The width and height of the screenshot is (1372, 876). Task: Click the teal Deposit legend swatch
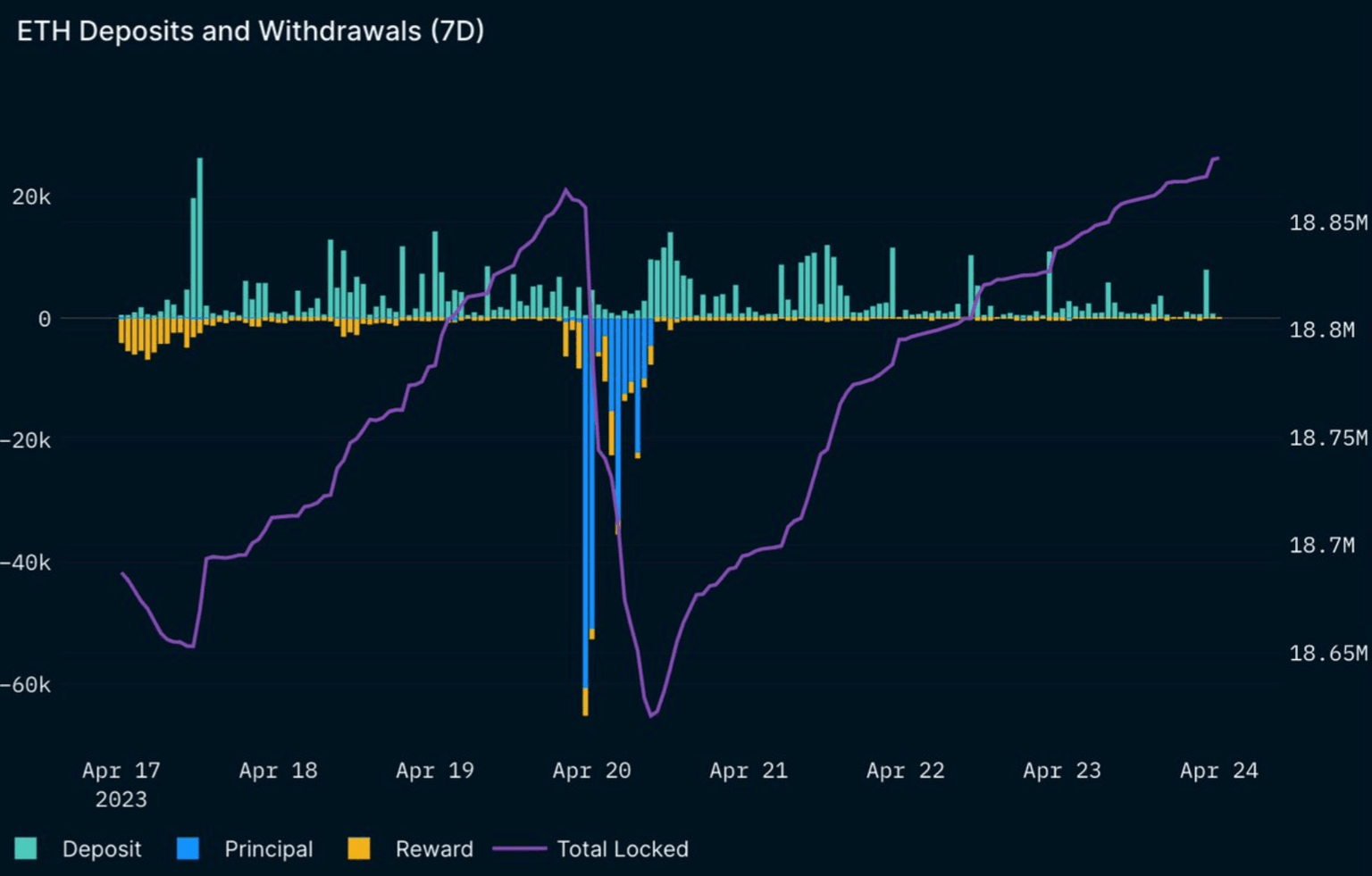(27, 849)
